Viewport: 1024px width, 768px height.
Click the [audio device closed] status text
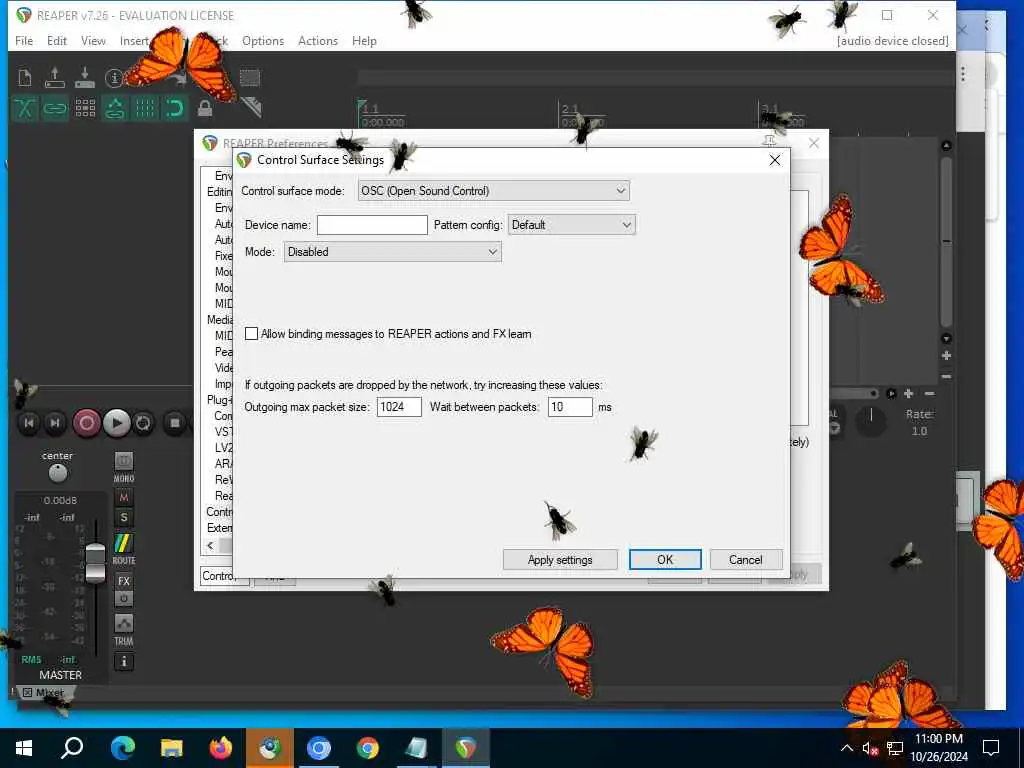892,40
